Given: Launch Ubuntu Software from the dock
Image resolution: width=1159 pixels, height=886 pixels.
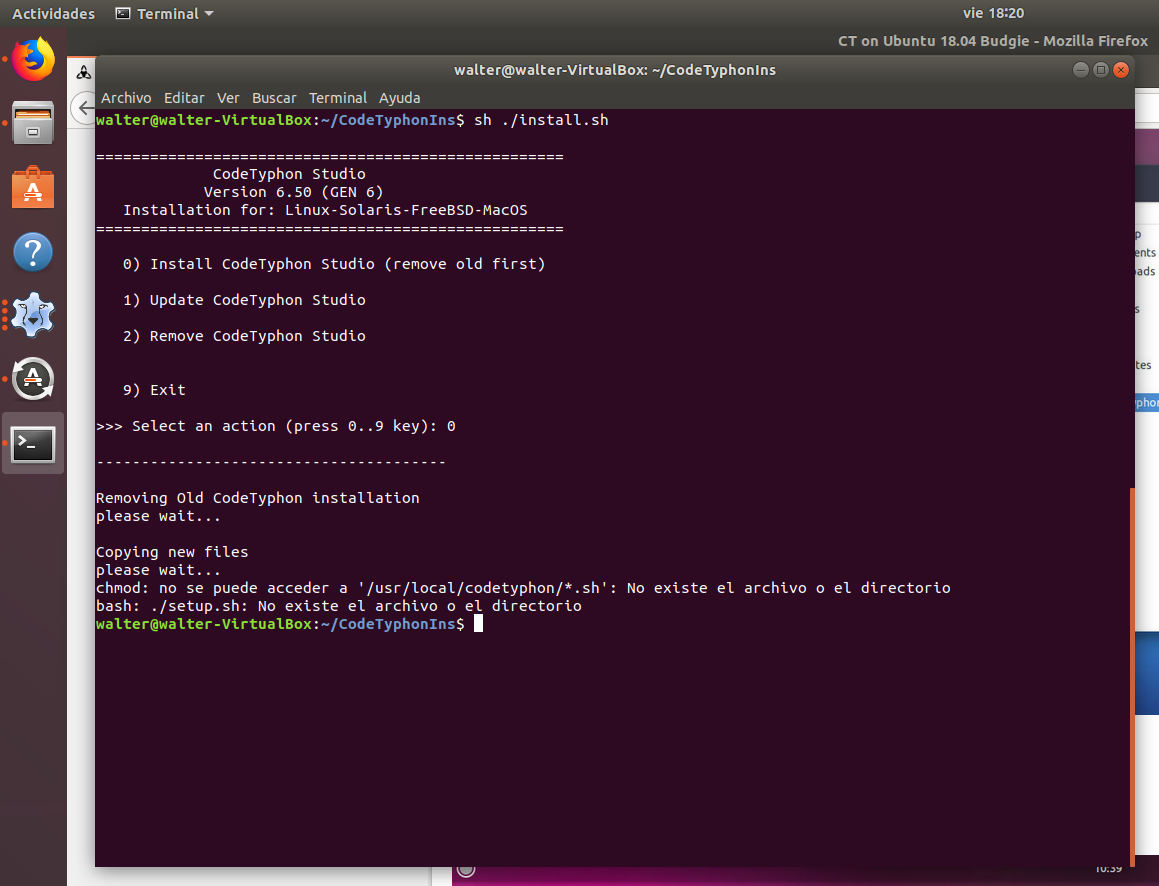Looking at the screenshot, I should click(x=33, y=188).
